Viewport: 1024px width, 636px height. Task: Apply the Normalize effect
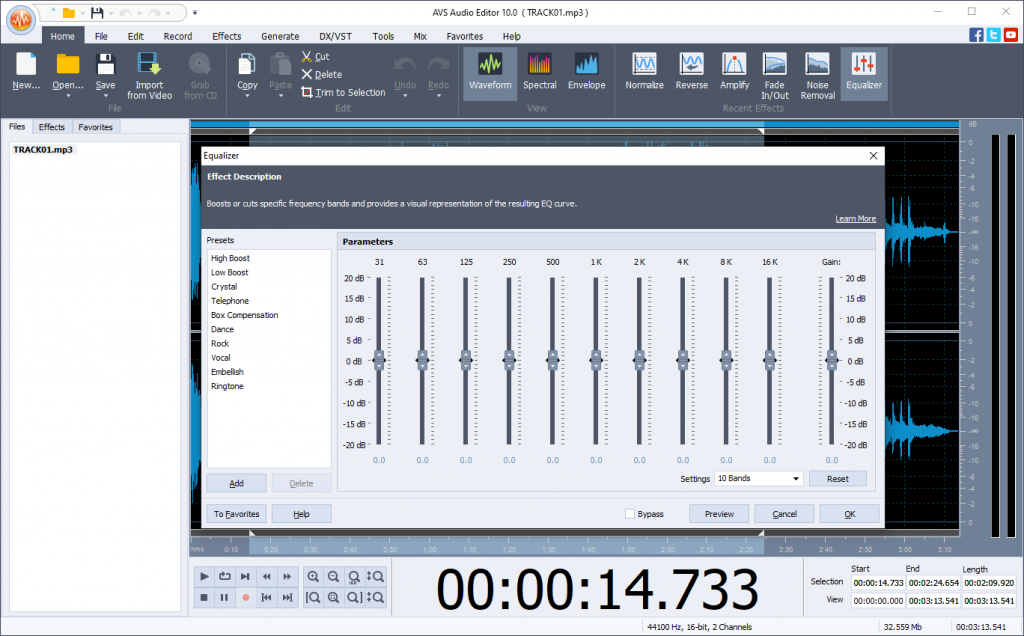(x=644, y=73)
